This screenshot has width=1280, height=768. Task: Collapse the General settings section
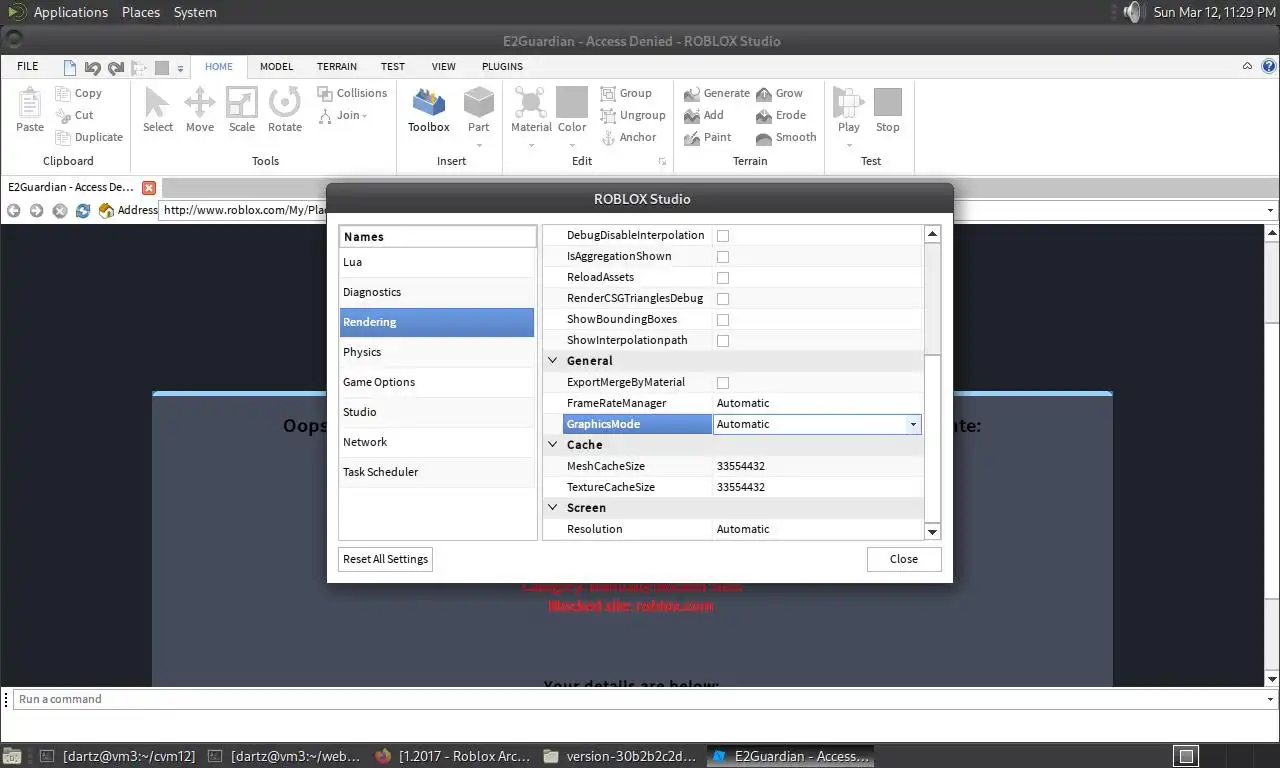[x=553, y=361]
